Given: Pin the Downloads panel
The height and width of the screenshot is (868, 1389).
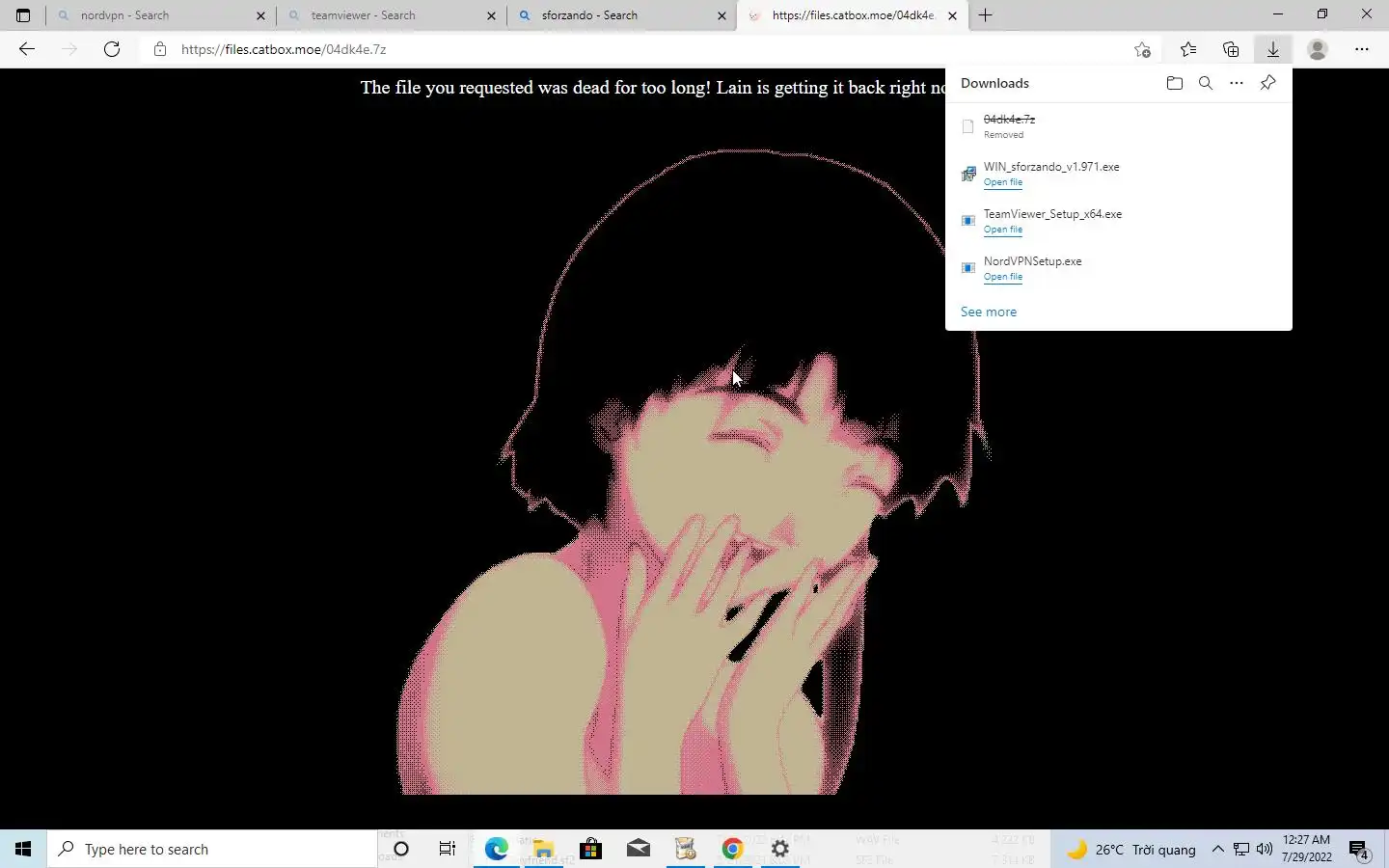Looking at the screenshot, I should pyautogui.click(x=1267, y=83).
